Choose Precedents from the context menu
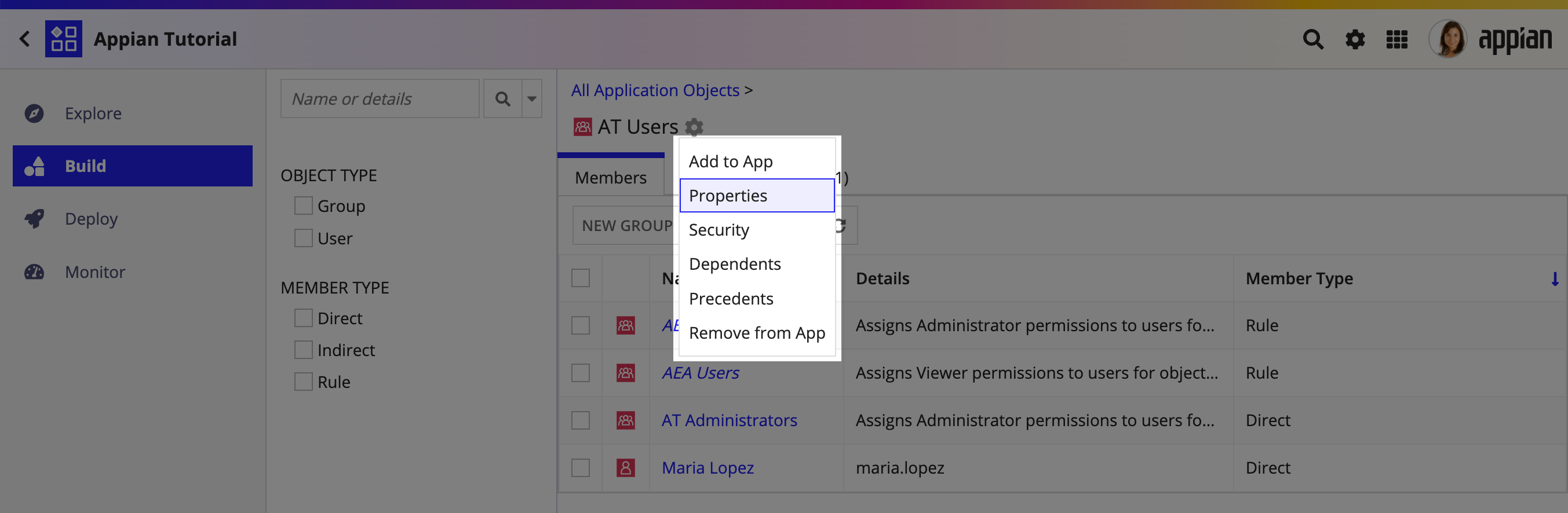The height and width of the screenshot is (513, 1568). (x=757, y=298)
